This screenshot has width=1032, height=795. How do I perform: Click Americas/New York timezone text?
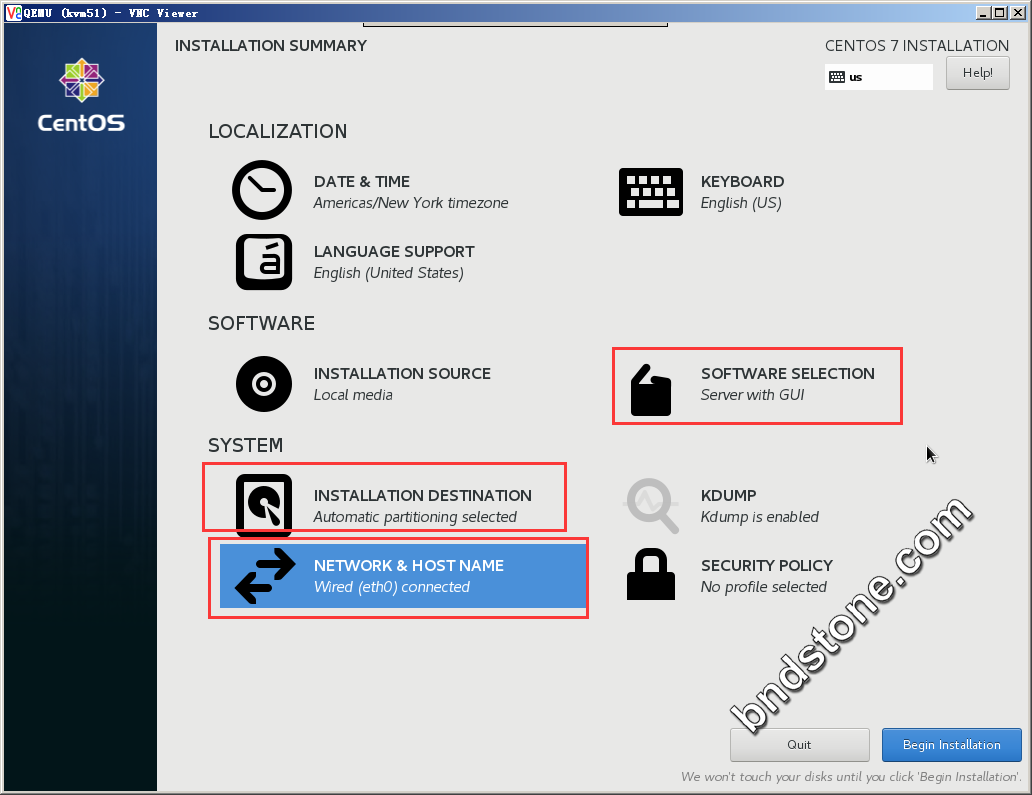click(411, 203)
